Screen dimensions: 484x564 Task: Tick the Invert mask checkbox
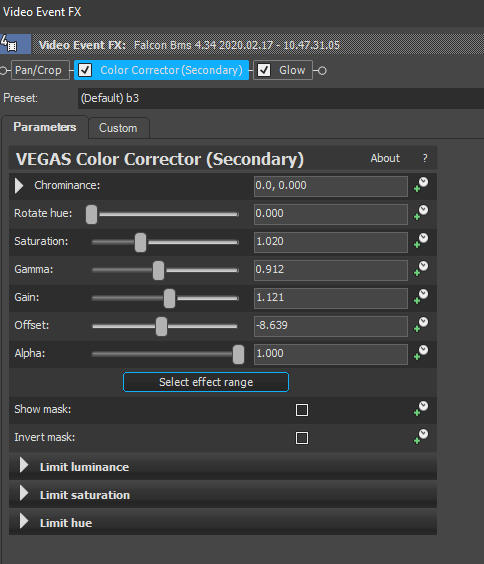pos(302,438)
